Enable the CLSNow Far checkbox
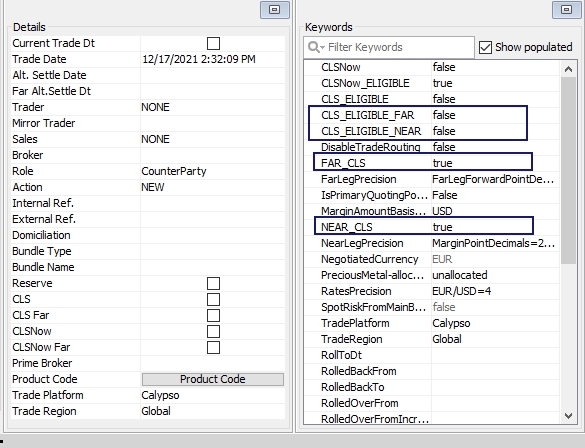This screenshot has height=448, width=585. point(213,347)
